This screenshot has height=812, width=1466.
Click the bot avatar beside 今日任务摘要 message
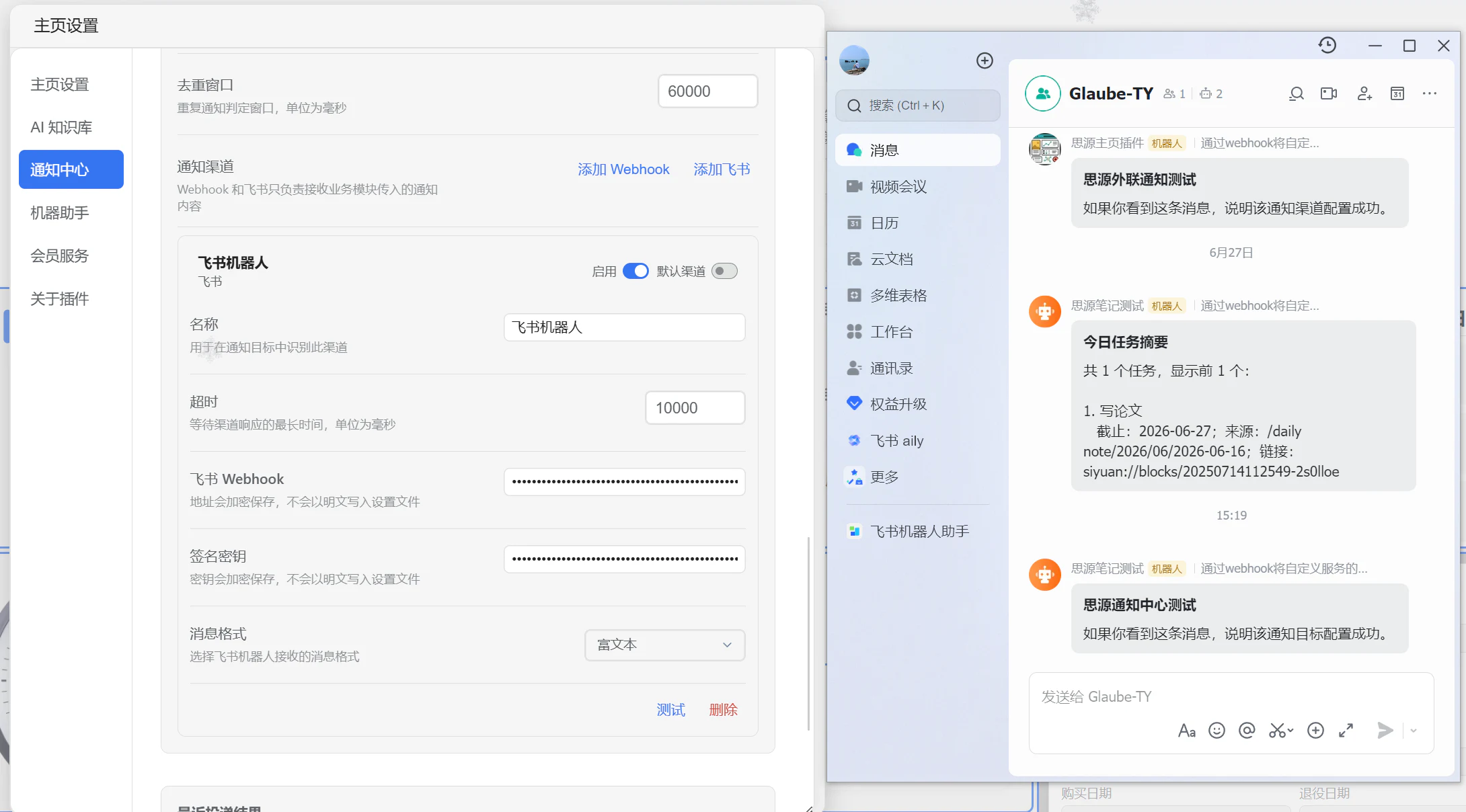(x=1045, y=312)
